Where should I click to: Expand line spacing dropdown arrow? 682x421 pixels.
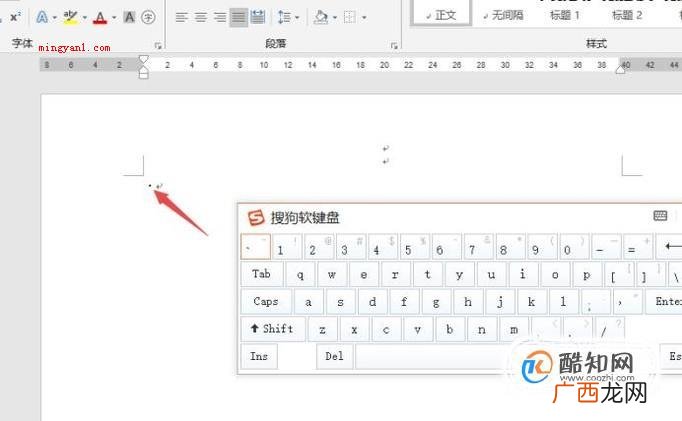[x=297, y=17]
